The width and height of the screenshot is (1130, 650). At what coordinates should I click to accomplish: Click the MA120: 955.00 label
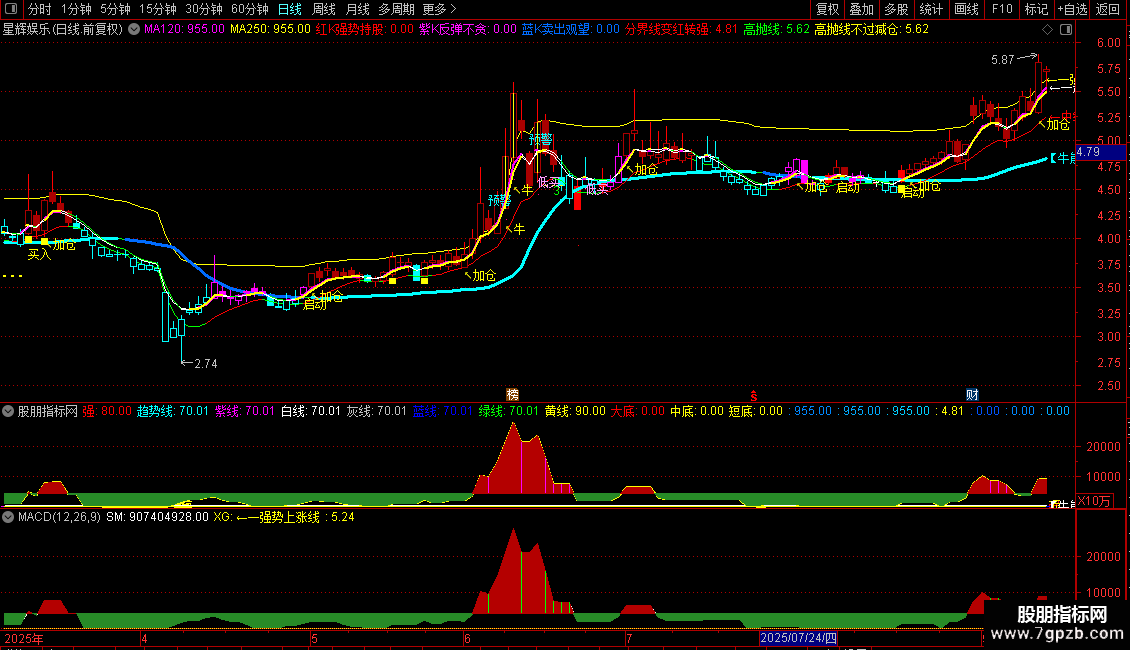tap(184, 30)
